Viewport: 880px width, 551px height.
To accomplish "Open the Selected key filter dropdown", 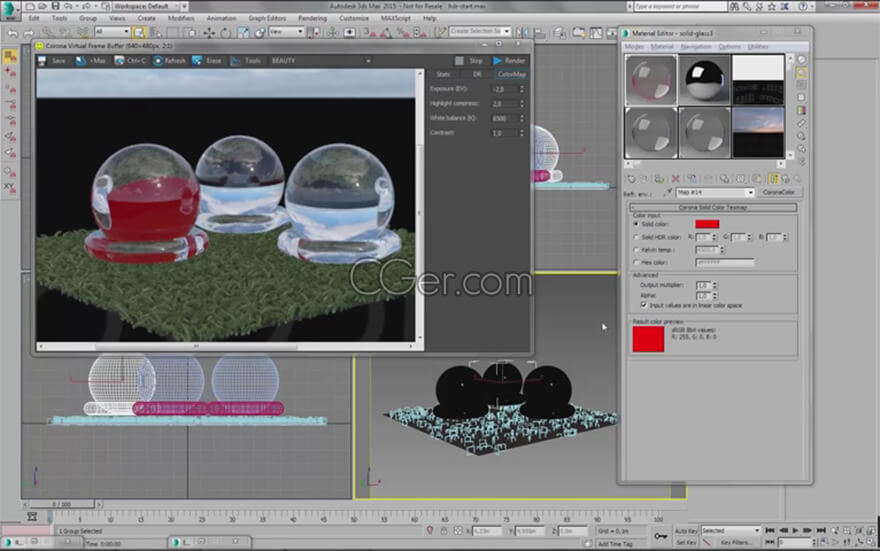I will click(730, 530).
